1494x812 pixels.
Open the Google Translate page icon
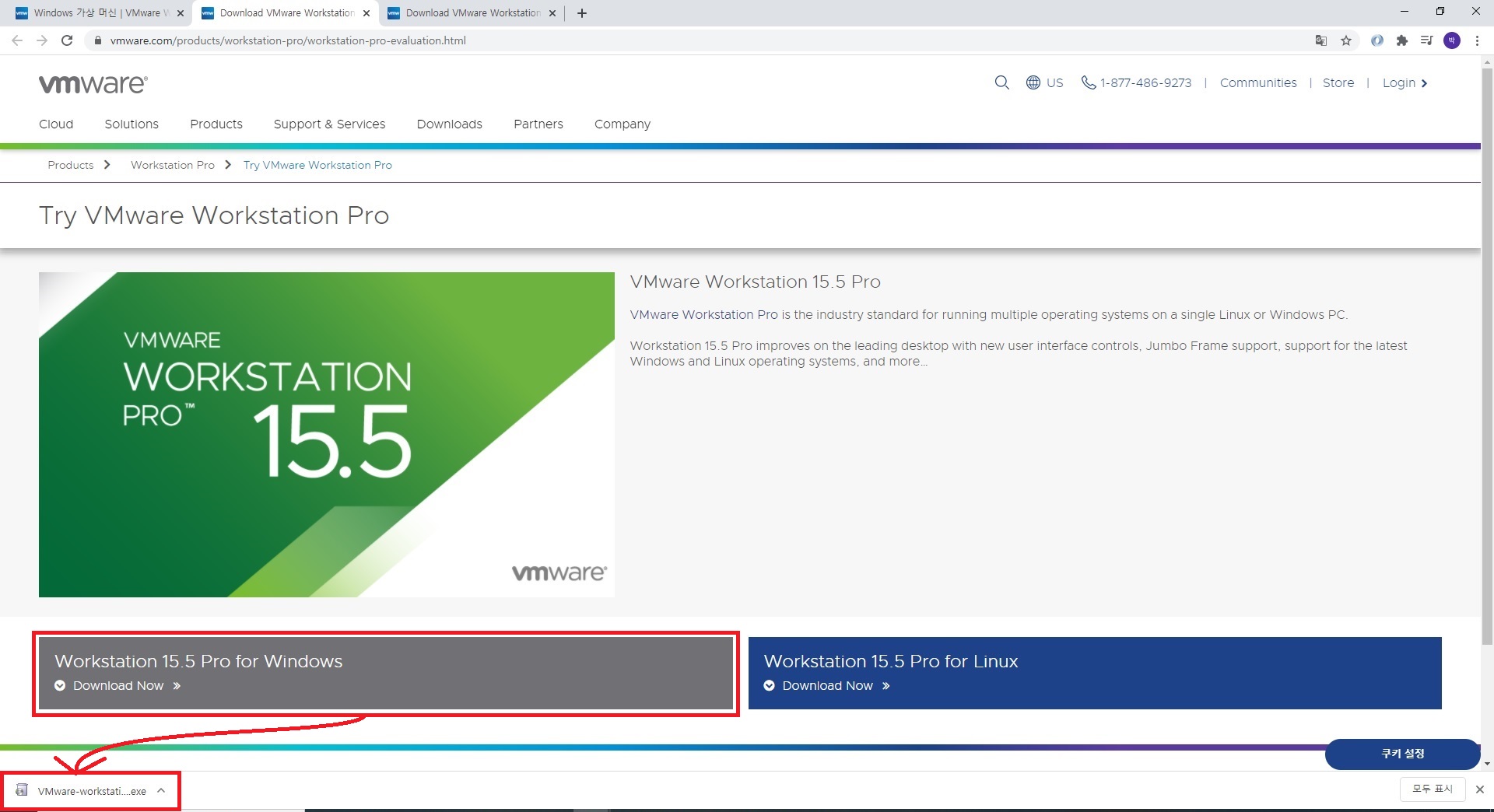click(x=1320, y=40)
